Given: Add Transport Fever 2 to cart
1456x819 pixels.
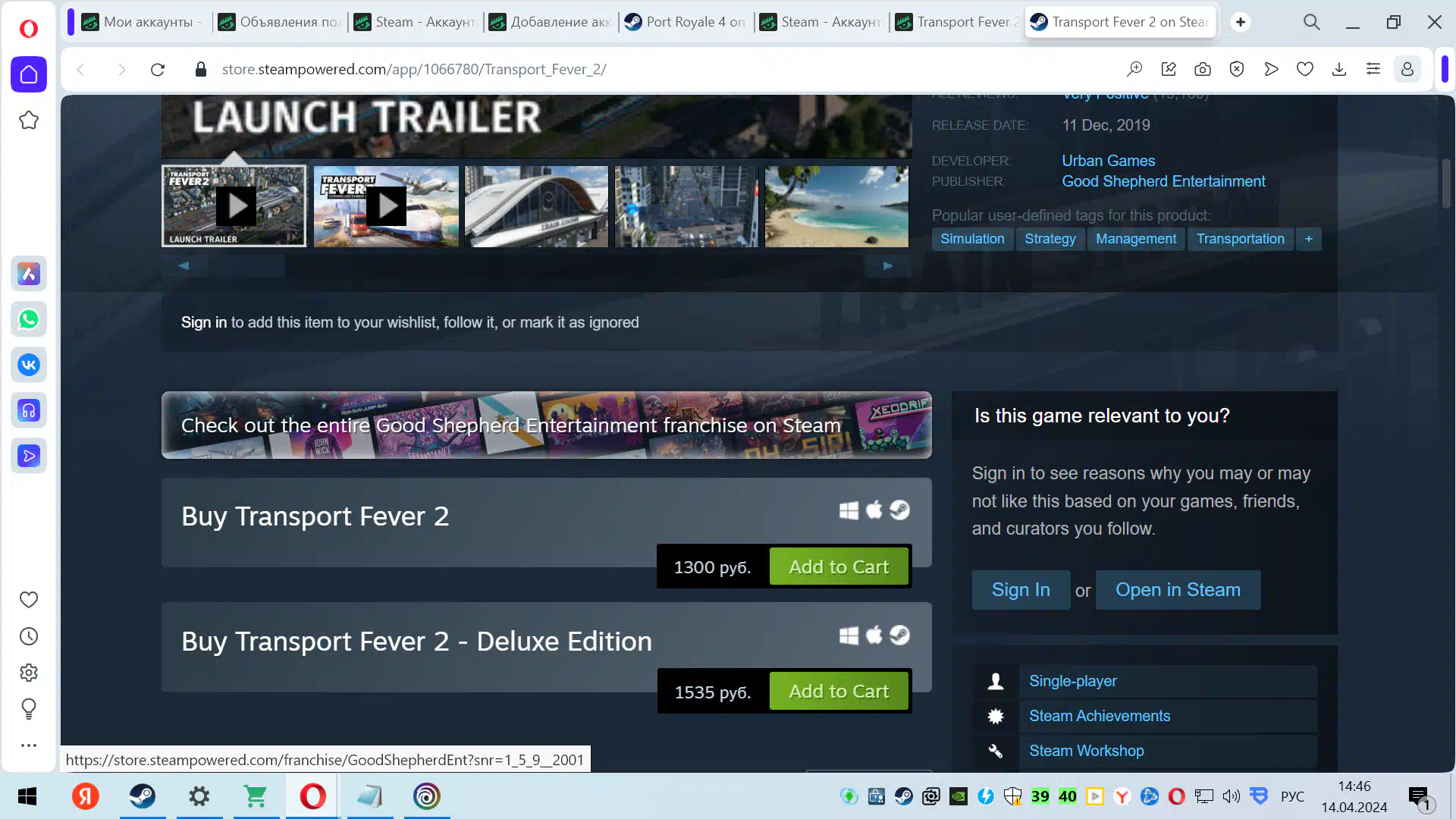Looking at the screenshot, I should click(839, 566).
